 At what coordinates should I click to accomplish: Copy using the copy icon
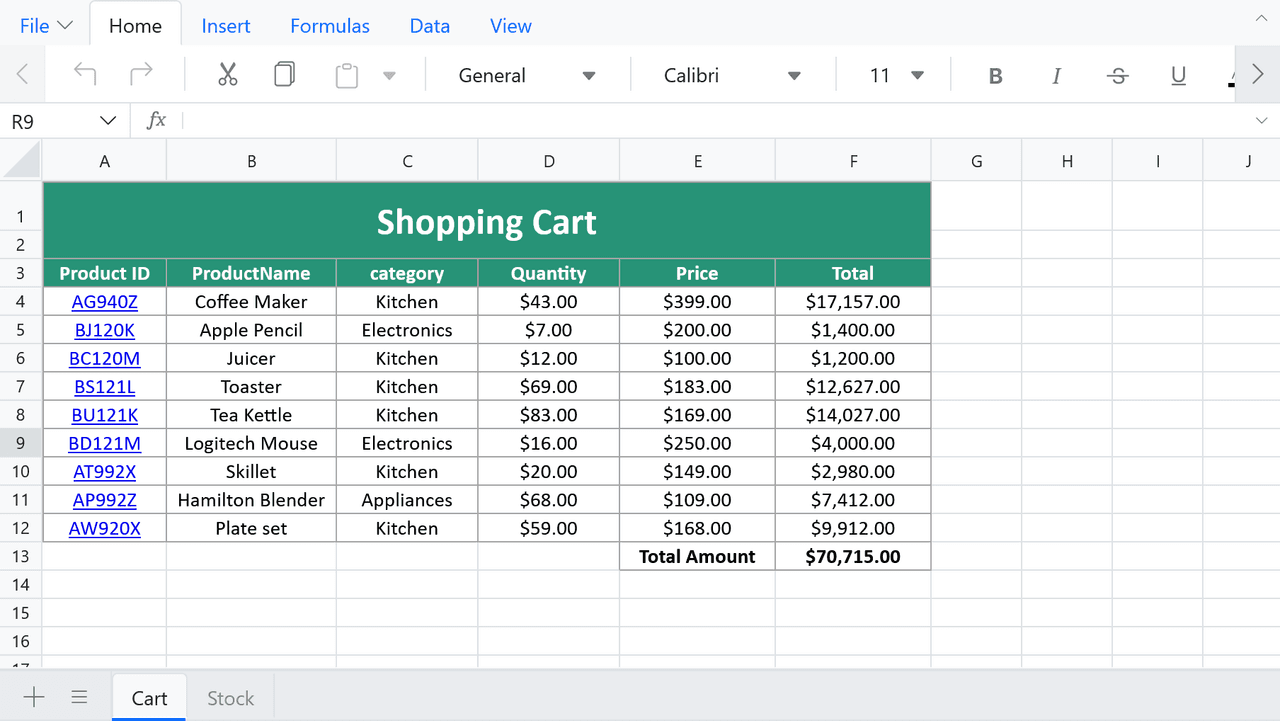284,74
